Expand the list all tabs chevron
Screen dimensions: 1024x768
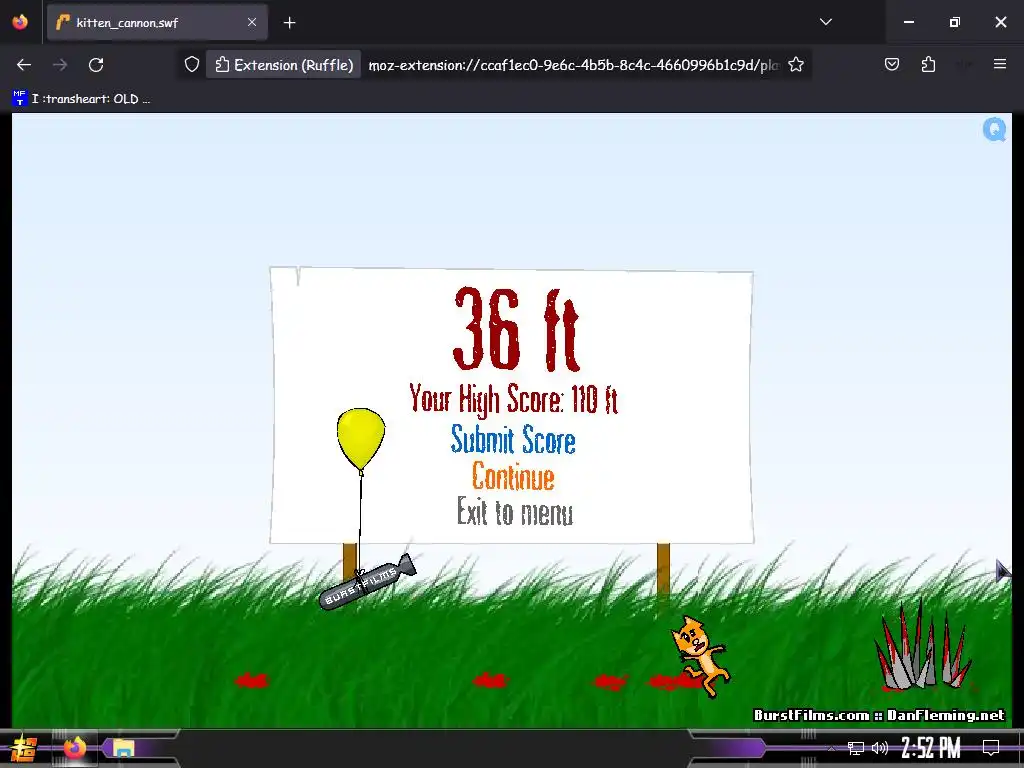[x=825, y=22]
